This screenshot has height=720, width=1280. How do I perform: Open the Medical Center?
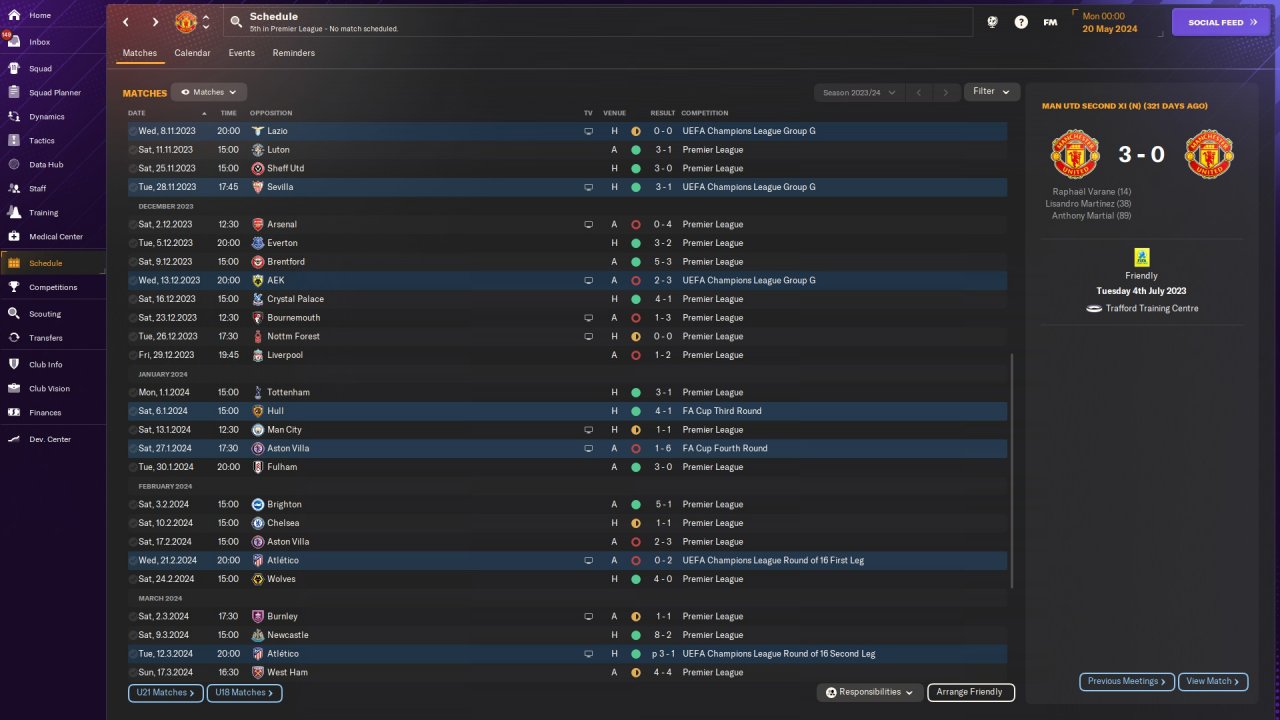coord(56,237)
